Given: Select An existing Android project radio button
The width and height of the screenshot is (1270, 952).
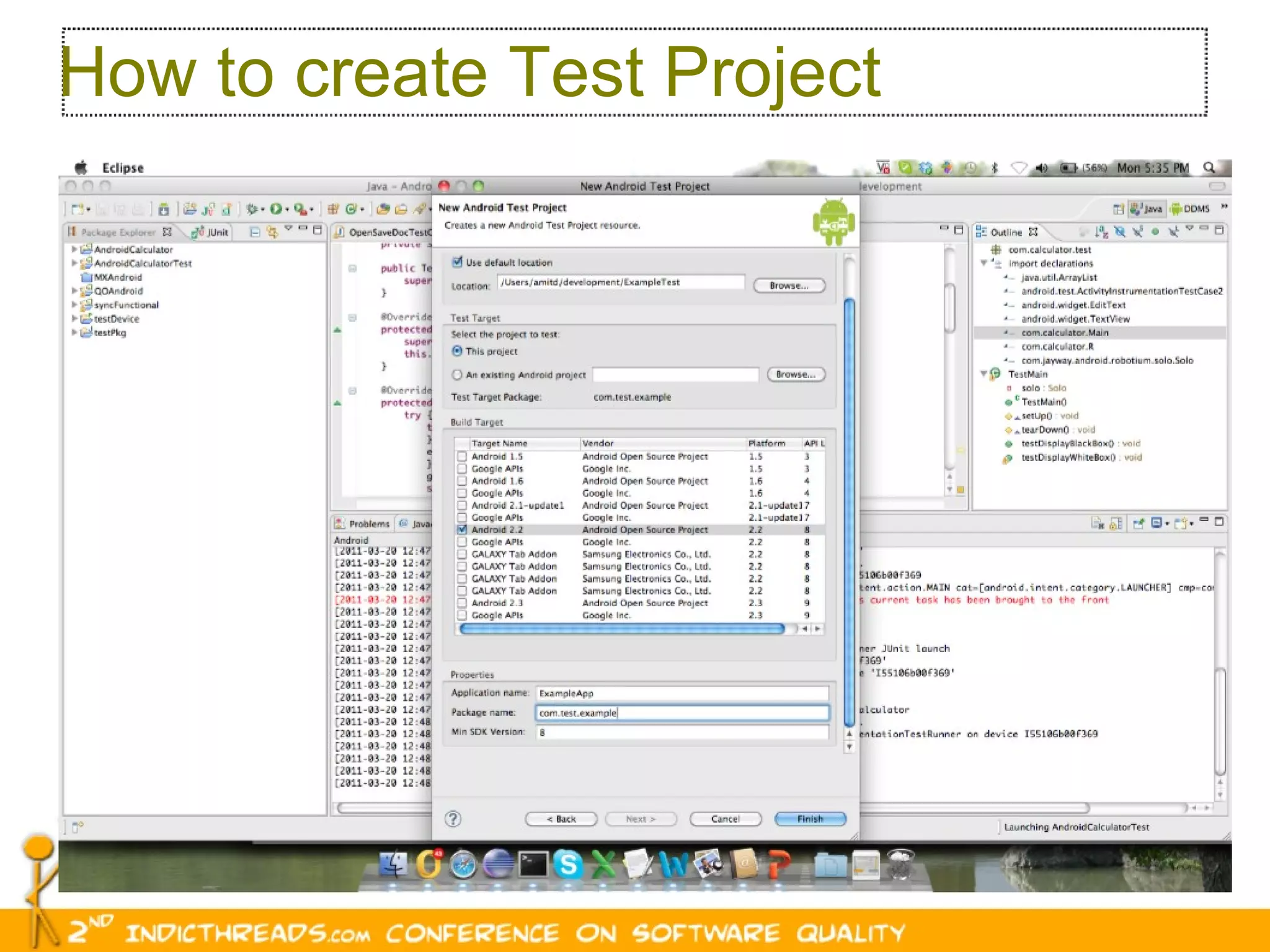Looking at the screenshot, I should point(457,375).
